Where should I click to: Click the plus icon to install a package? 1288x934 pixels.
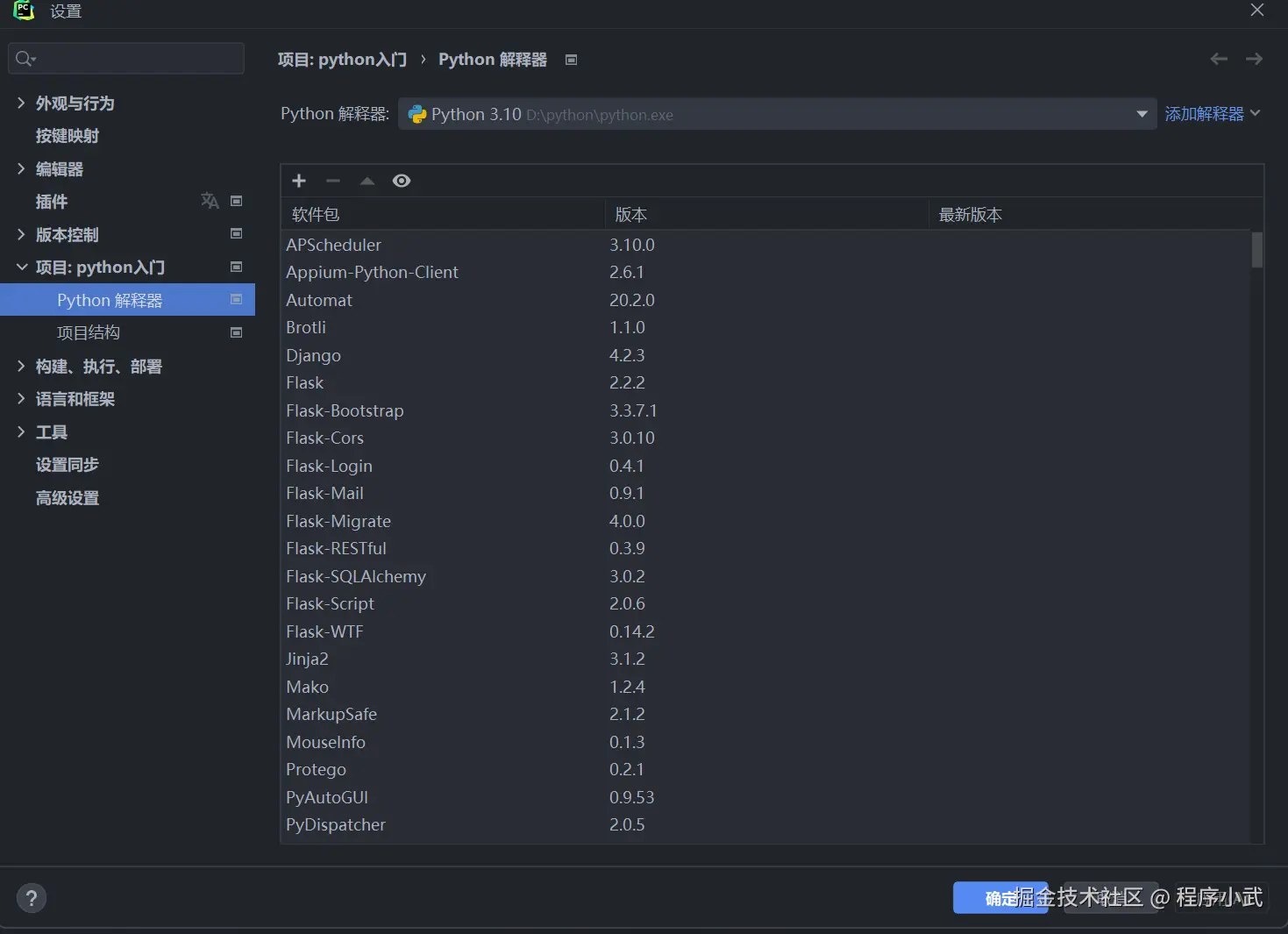click(x=299, y=181)
